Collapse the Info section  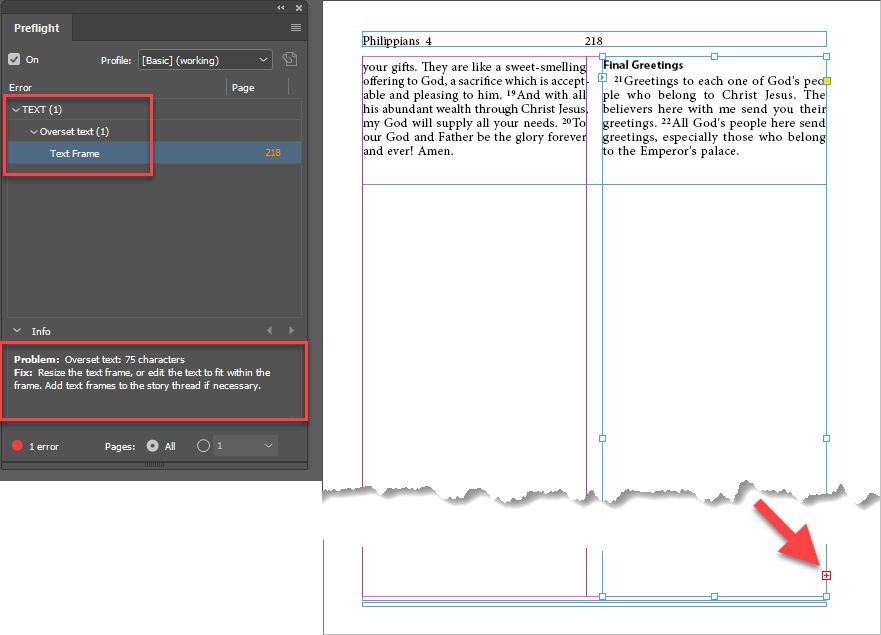[x=17, y=330]
